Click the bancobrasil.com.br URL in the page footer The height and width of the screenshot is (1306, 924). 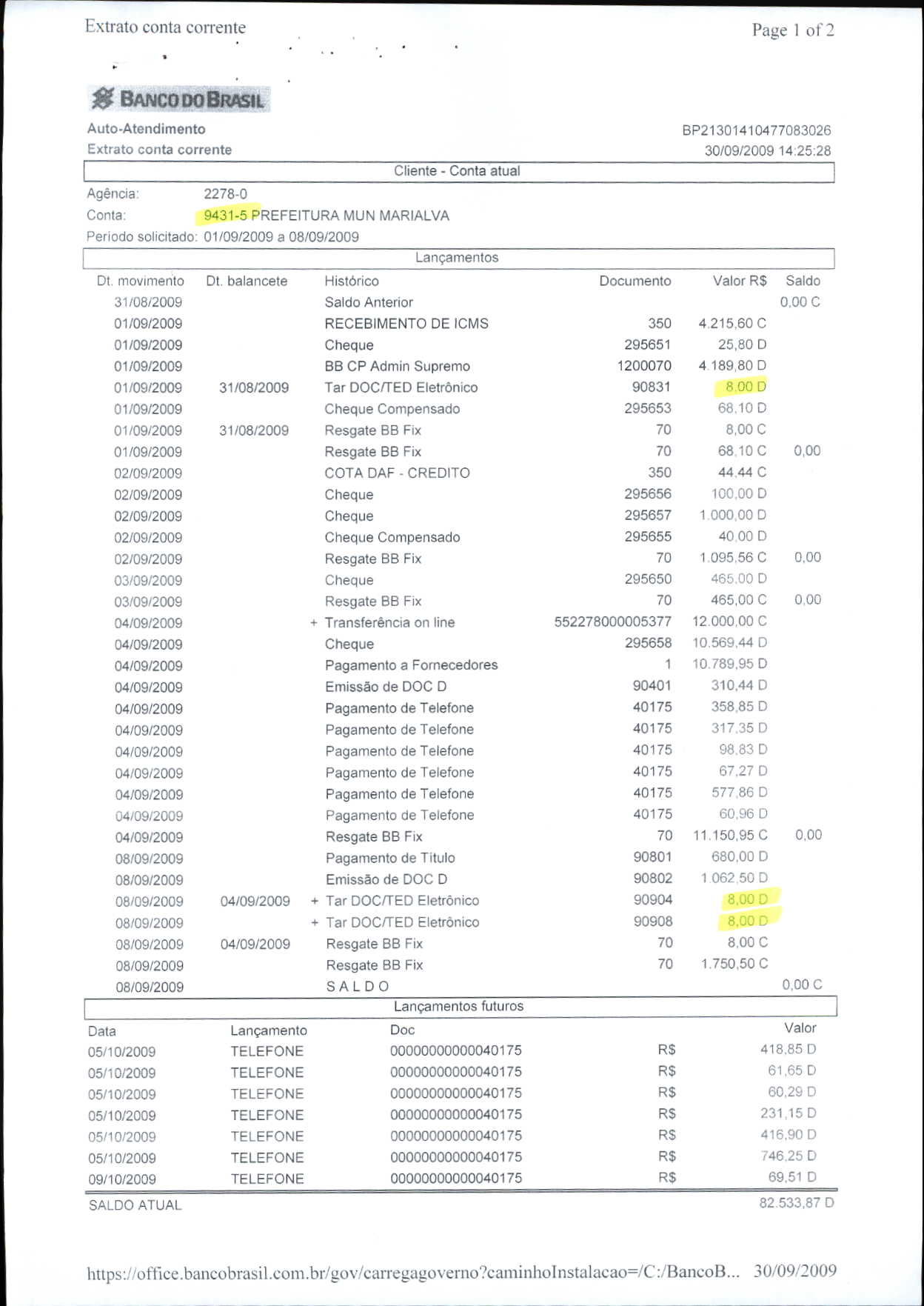point(413,1273)
